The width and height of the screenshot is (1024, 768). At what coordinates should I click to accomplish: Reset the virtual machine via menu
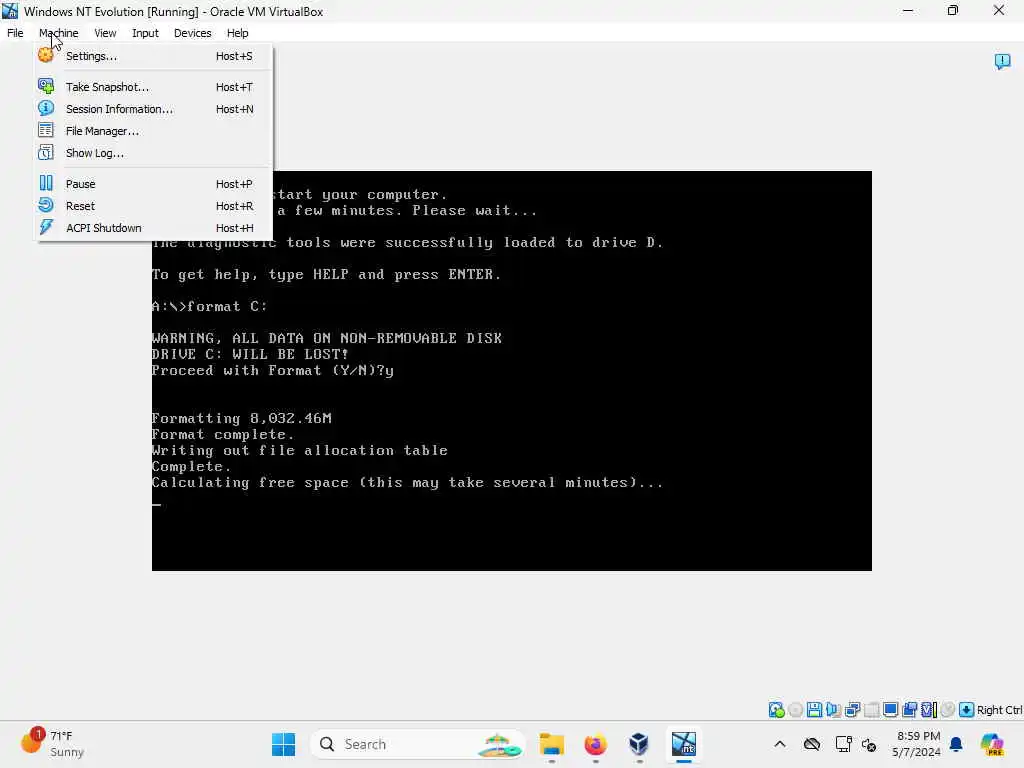tap(154, 206)
